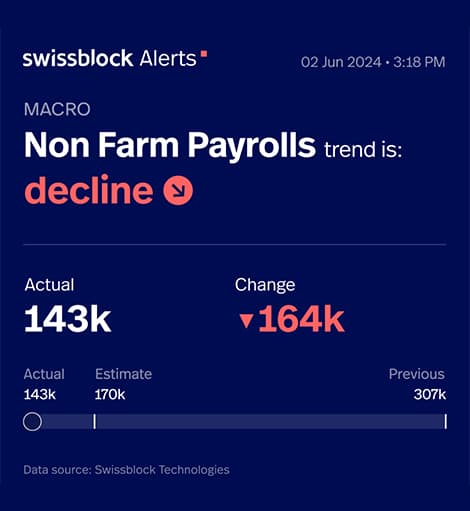This screenshot has width=470, height=511.
Task: Select the MACRO category label
Action: tap(57, 109)
